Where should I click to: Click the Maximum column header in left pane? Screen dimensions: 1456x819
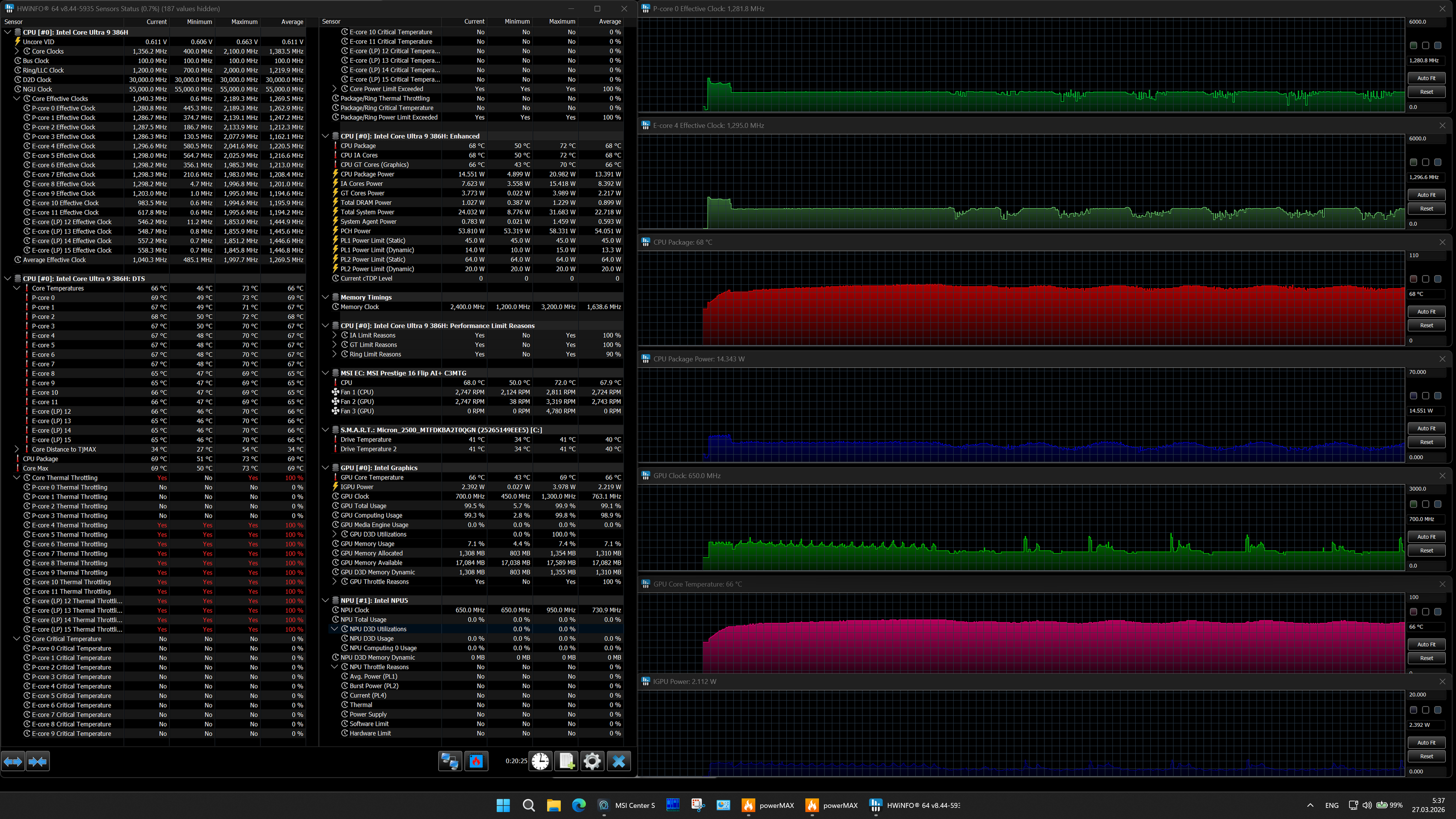click(x=244, y=21)
